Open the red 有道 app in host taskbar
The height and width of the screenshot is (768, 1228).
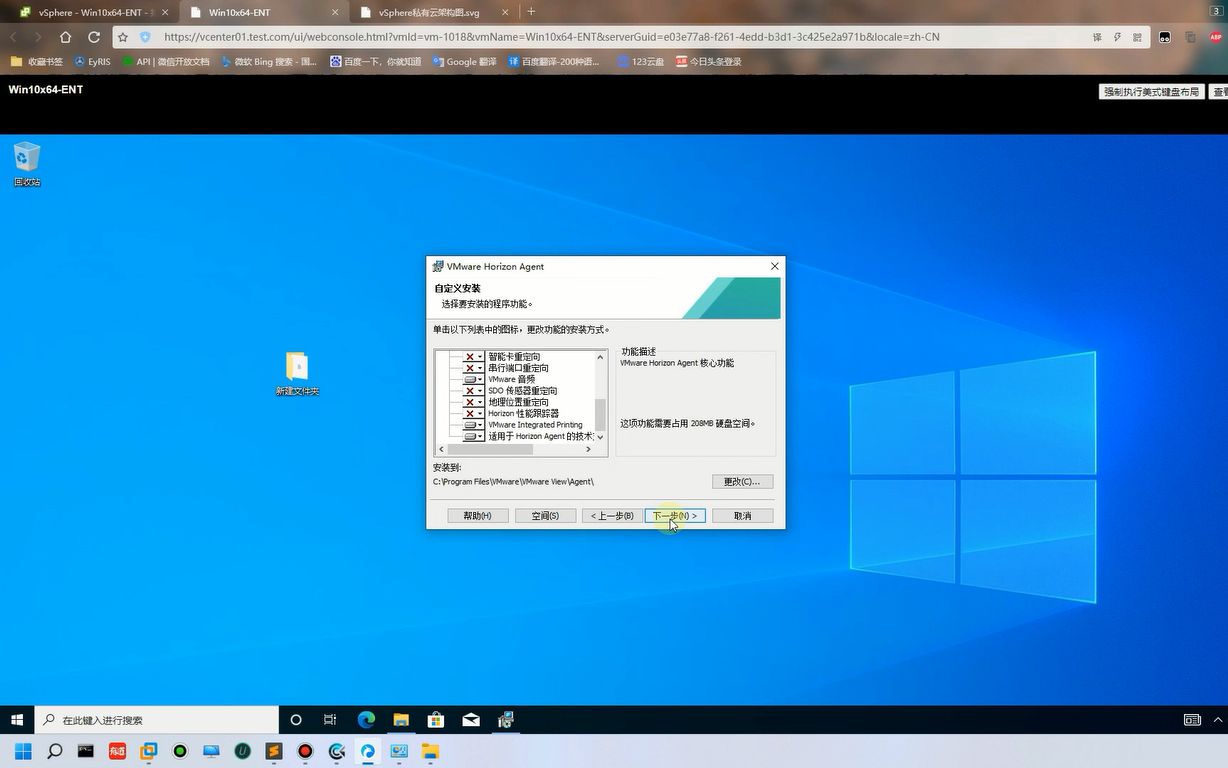[x=117, y=751]
